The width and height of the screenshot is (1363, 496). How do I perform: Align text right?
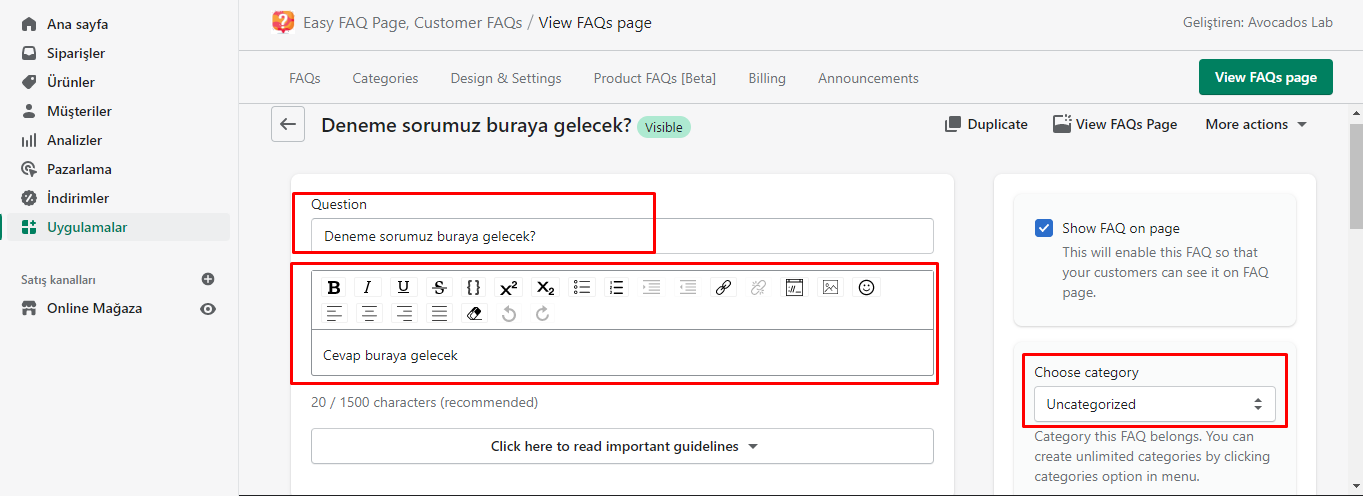point(404,314)
